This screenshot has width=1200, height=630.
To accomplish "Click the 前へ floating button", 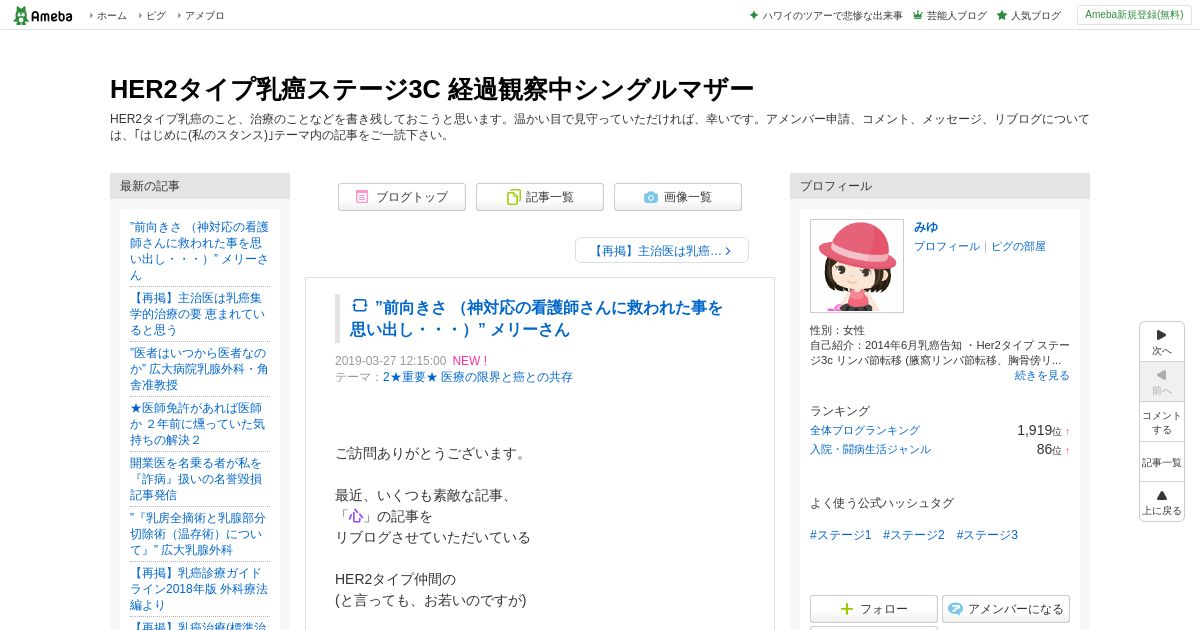I will pyautogui.click(x=1162, y=382).
